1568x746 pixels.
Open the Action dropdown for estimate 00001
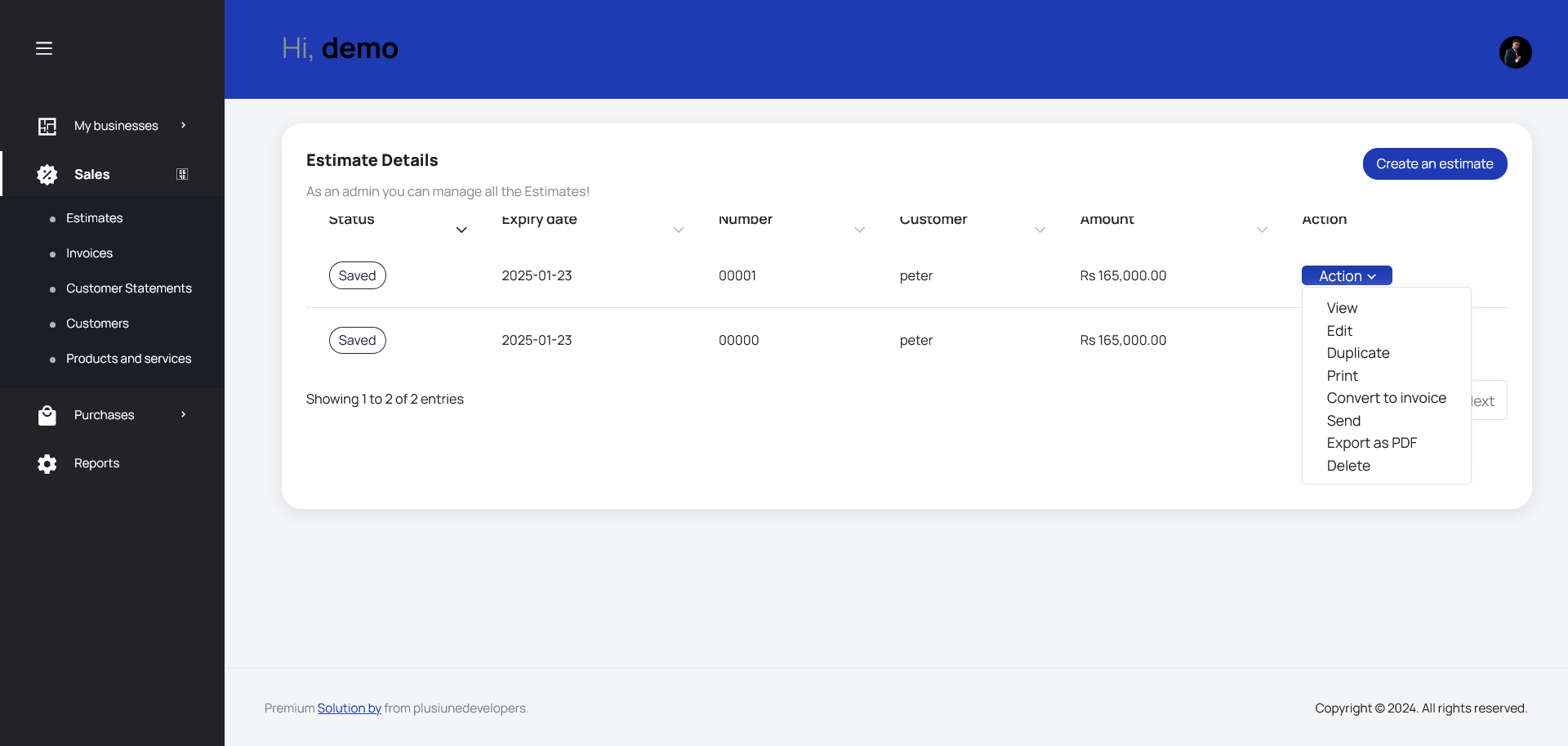[1346, 275]
